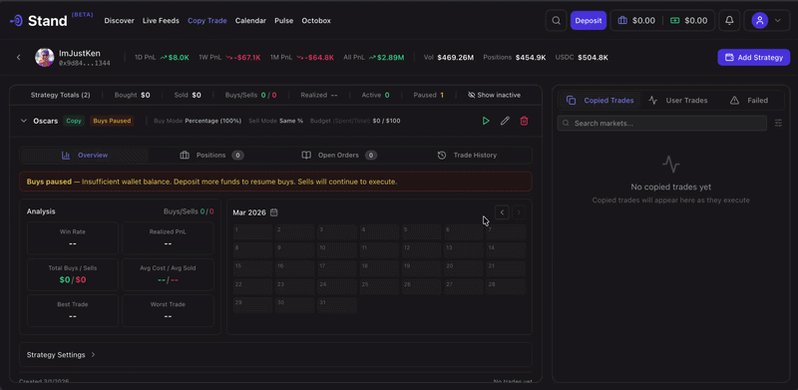798x390 pixels.
Task: Click the Avg Cost / Avg Sold card
Action: pyautogui.click(x=168, y=274)
